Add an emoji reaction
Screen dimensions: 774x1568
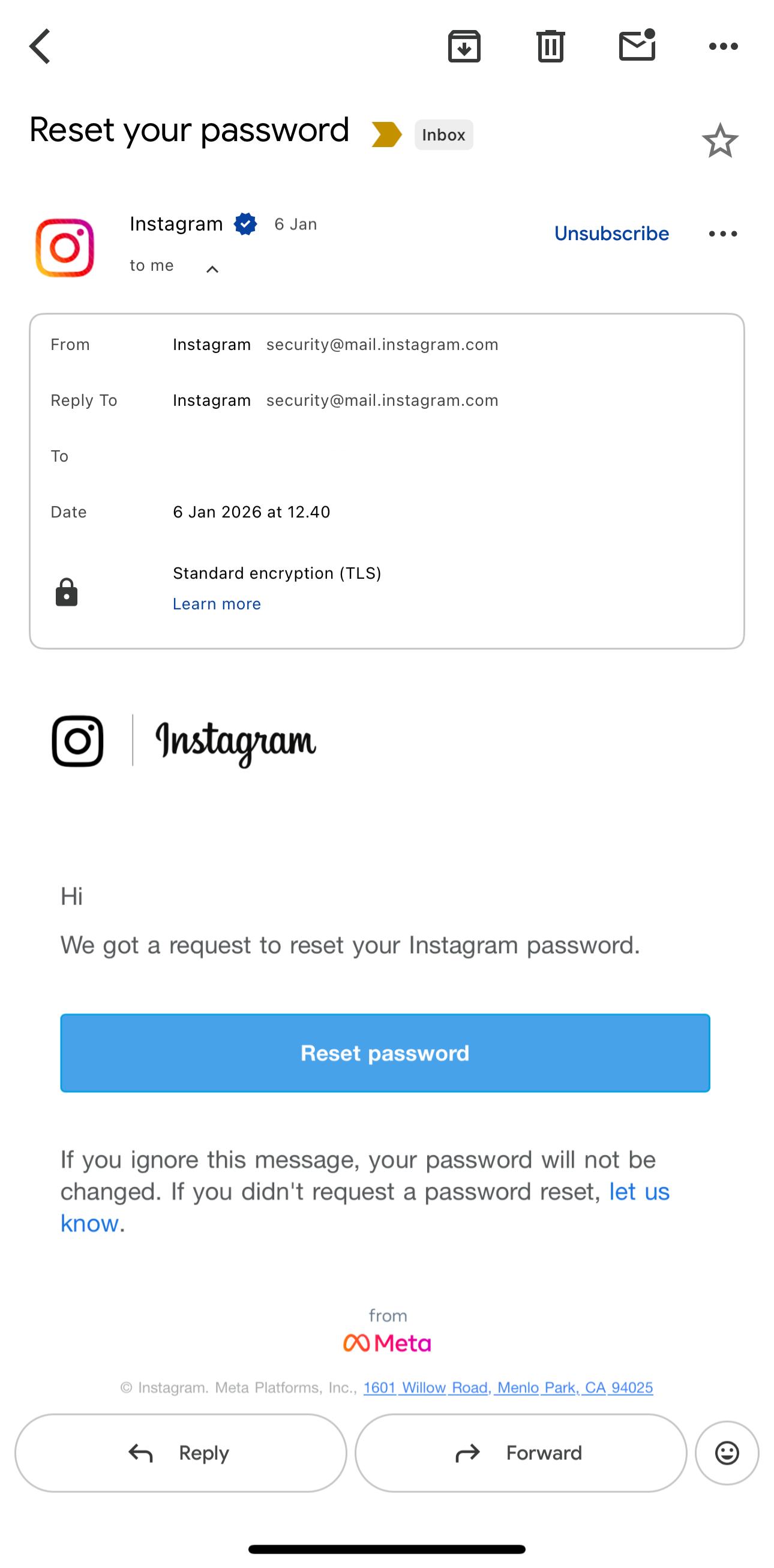point(727,1453)
